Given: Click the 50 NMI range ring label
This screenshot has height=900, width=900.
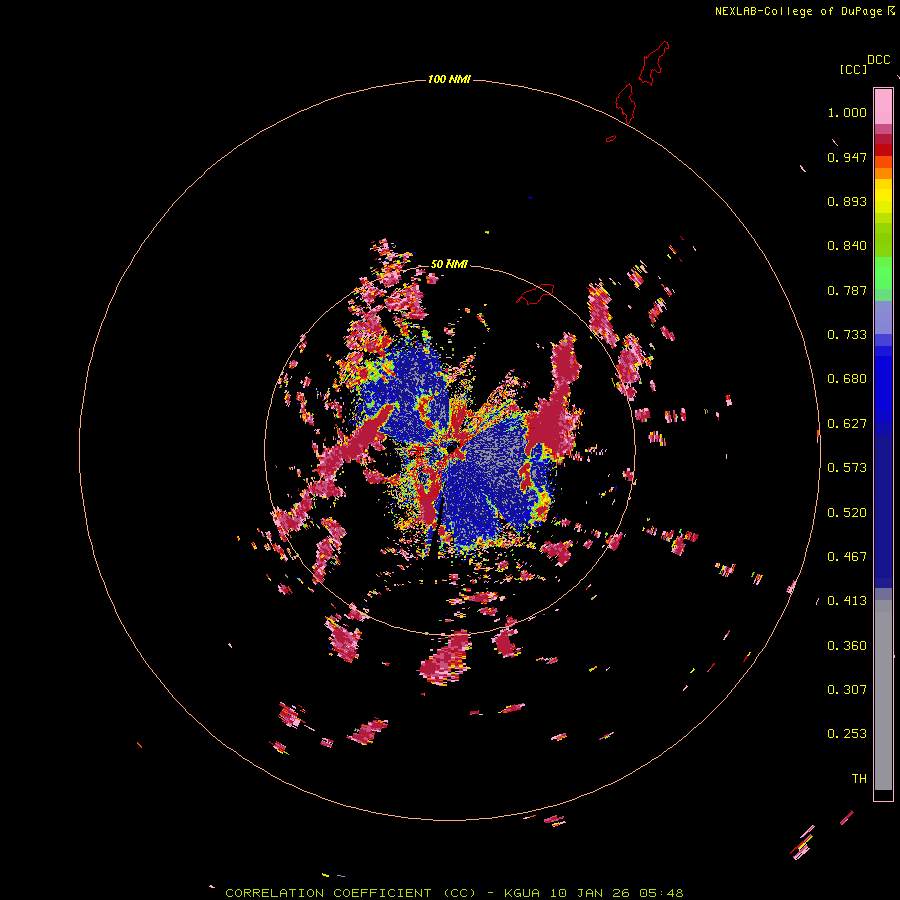Looking at the screenshot, I should [449, 264].
